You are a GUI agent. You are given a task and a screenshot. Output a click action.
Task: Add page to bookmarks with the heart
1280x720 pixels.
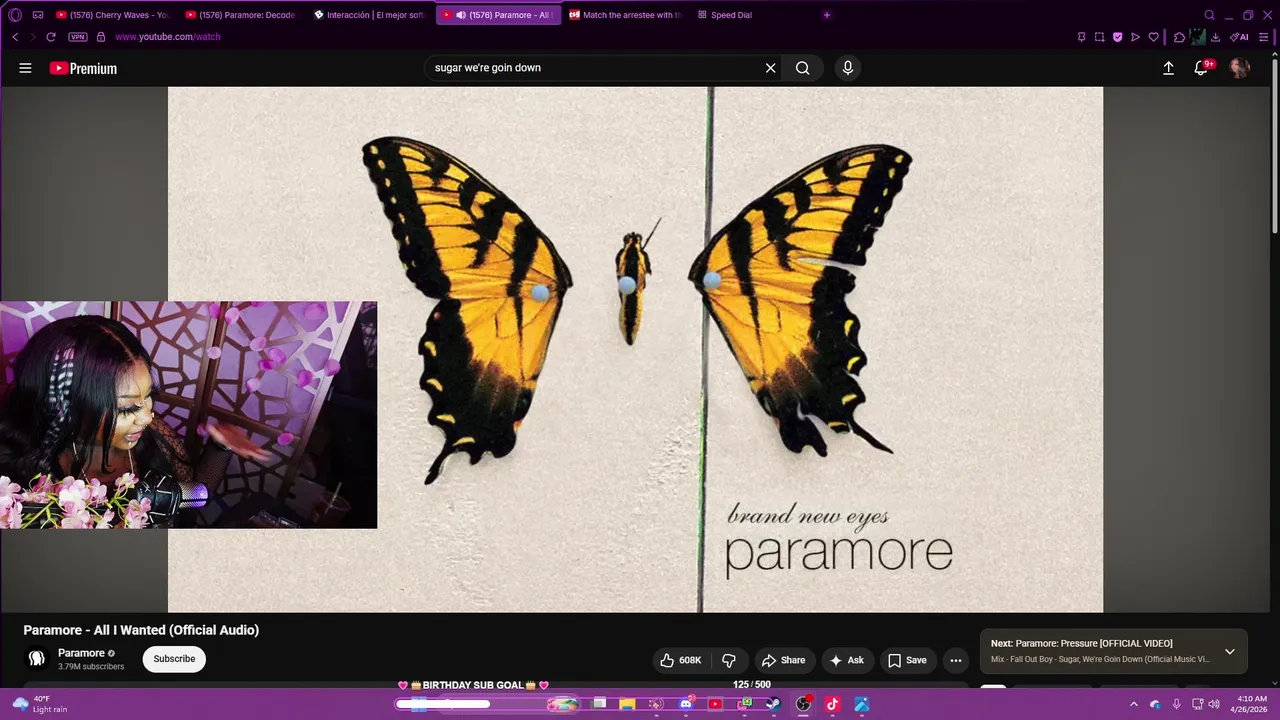coord(1153,37)
